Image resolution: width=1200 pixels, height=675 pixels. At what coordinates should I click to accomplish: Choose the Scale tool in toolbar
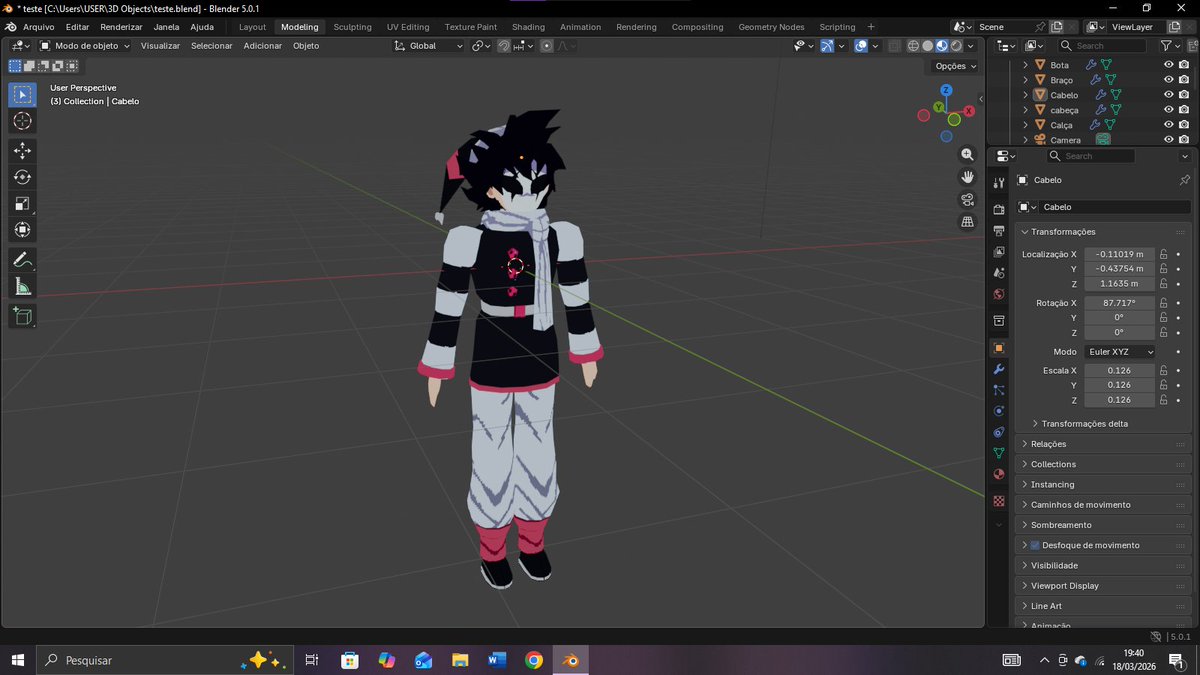[22, 204]
